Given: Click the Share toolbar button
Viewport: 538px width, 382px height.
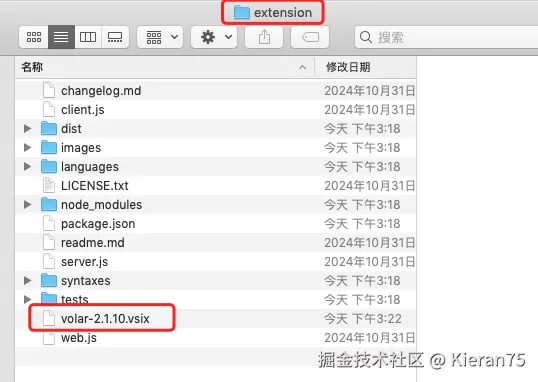Looking at the screenshot, I should click(264, 37).
